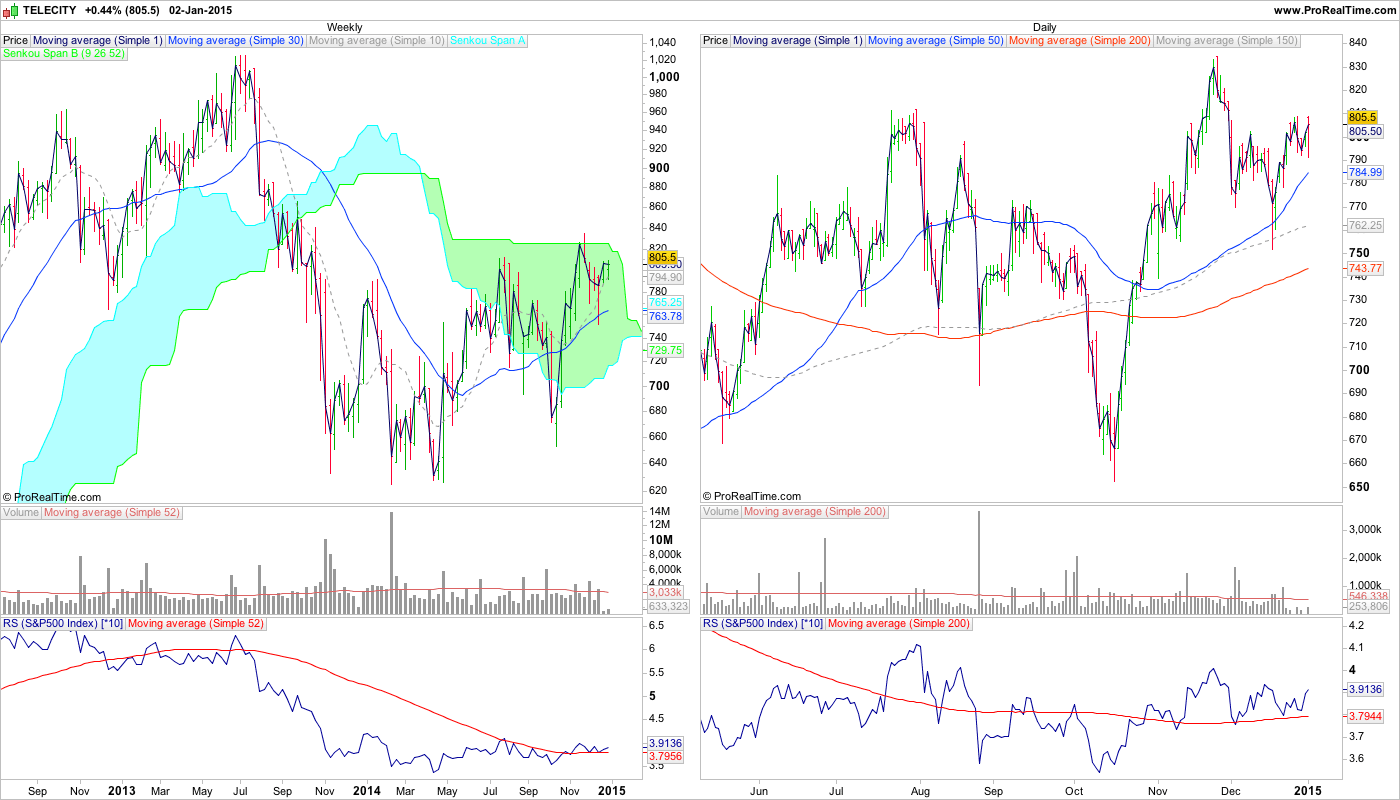Screen dimensions: 1400x800
Task: Click the blue 784.99 value tag
Action: 1366,172
